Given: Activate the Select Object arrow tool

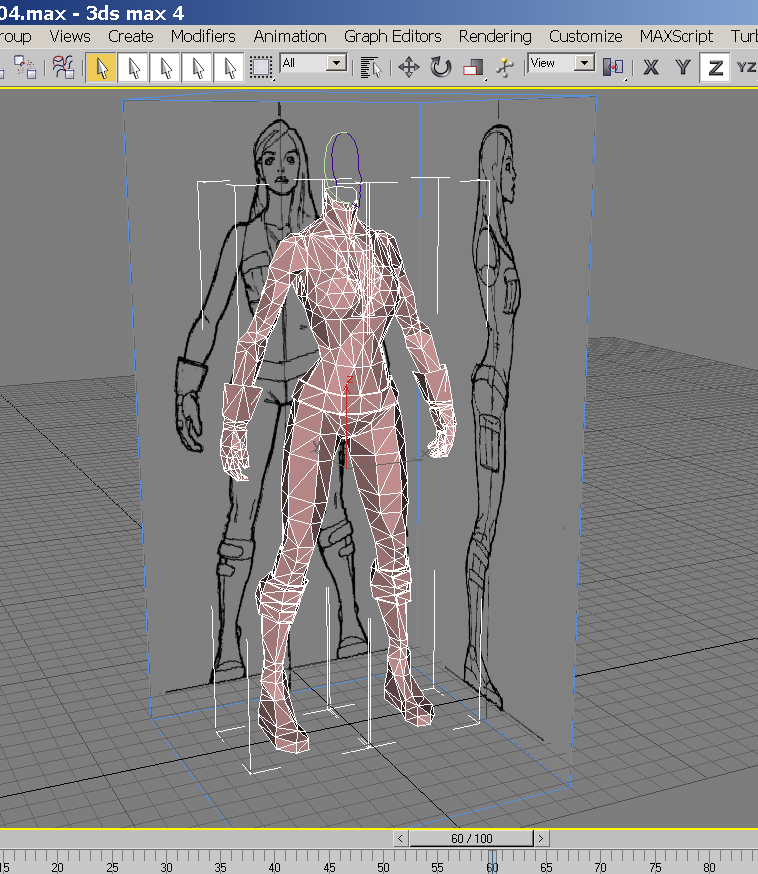Looking at the screenshot, I should tap(101, 67).
